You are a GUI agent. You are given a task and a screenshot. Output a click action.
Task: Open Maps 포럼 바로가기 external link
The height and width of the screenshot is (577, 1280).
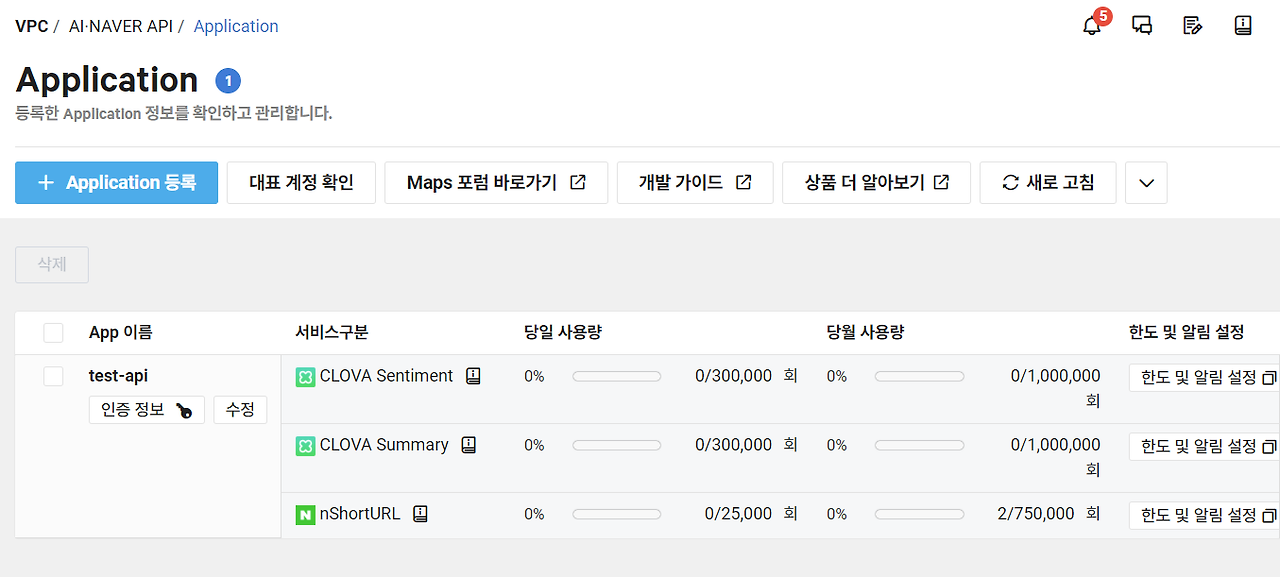[x=496, y=183]
